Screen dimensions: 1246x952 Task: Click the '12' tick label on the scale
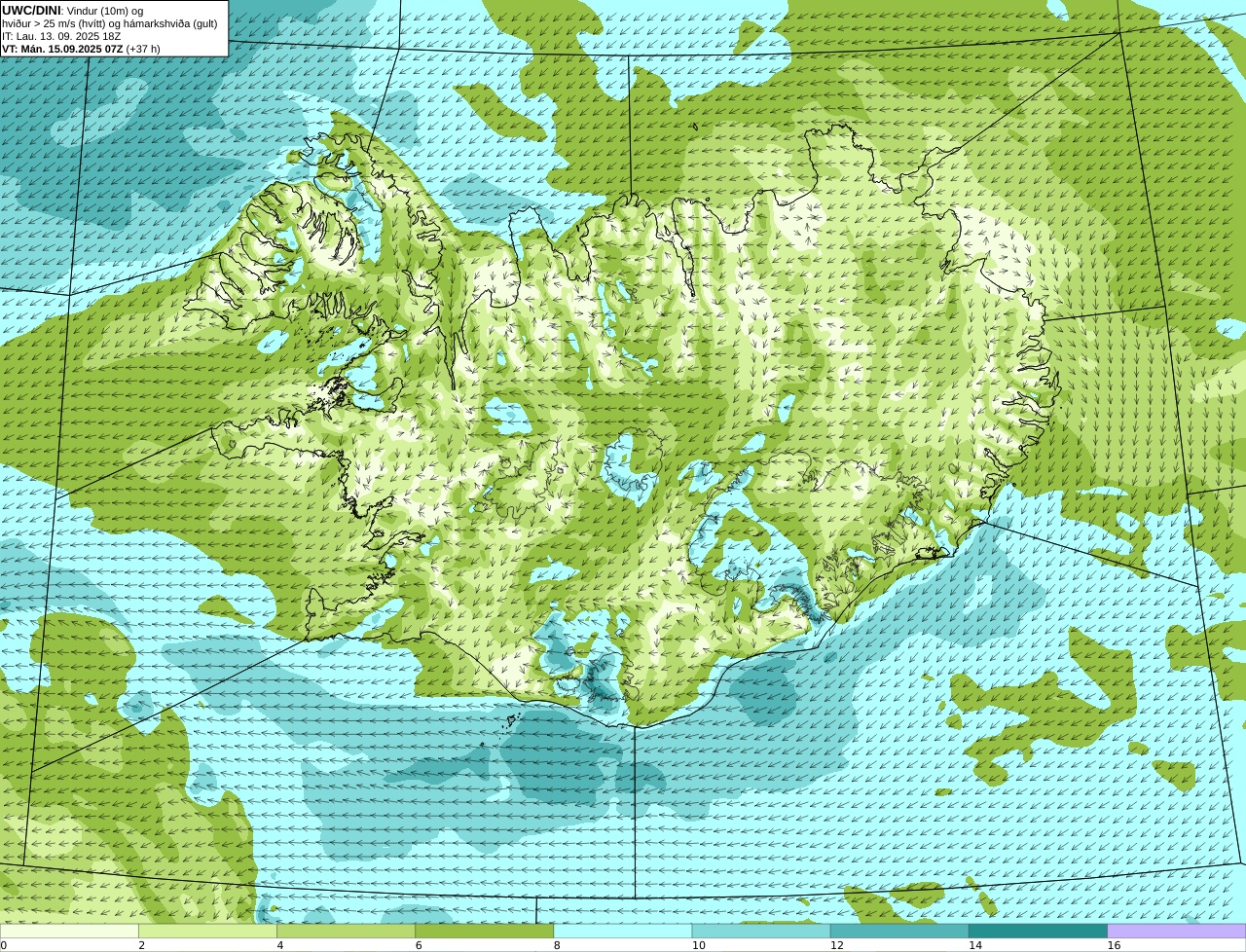tap(836, 945)
